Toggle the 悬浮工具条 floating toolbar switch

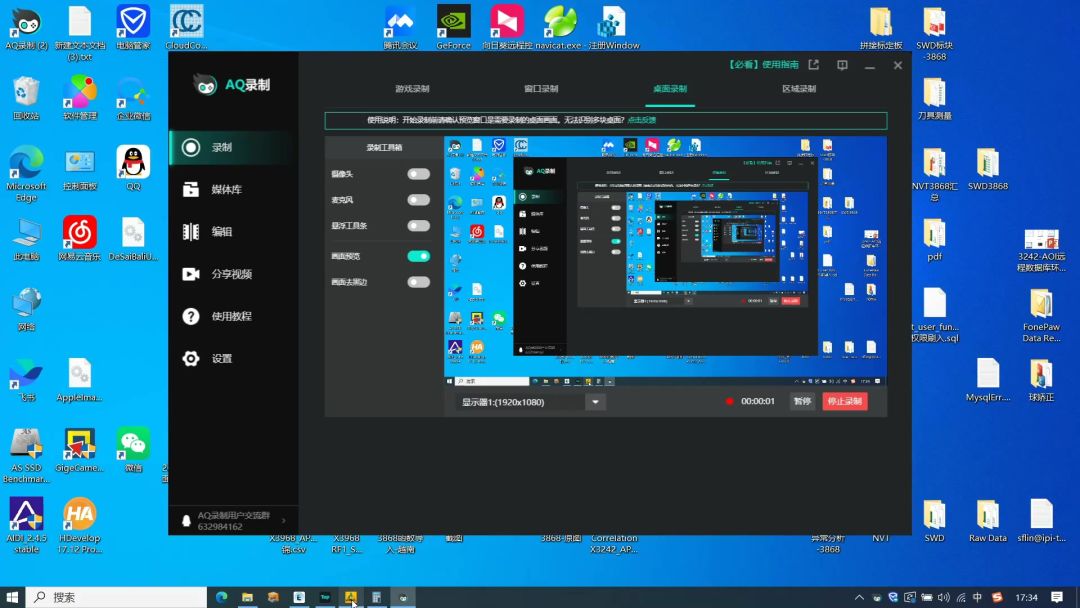pyautogui.click(x=418, y=226)
